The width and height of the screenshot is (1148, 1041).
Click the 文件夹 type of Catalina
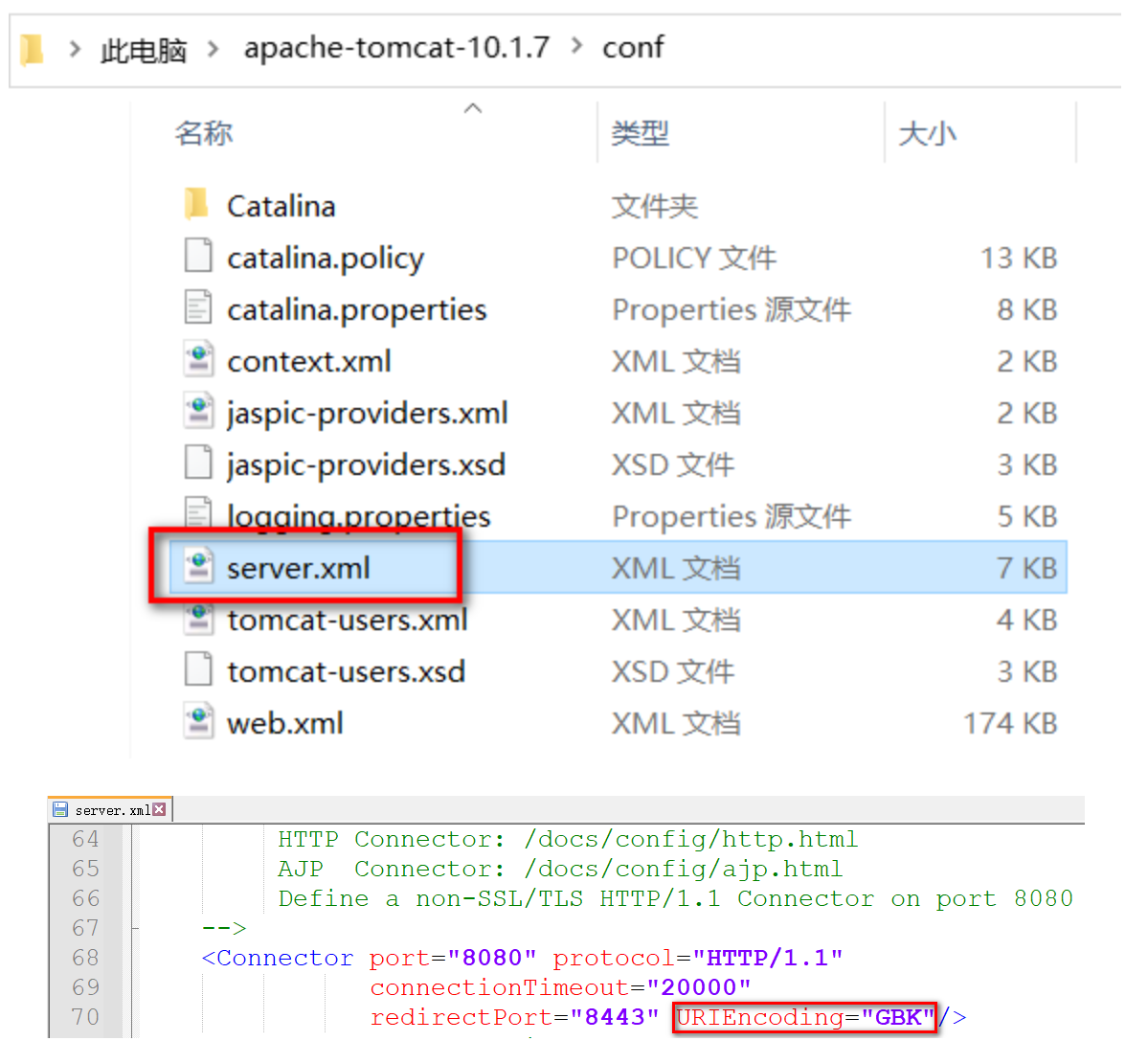[655, 207]
